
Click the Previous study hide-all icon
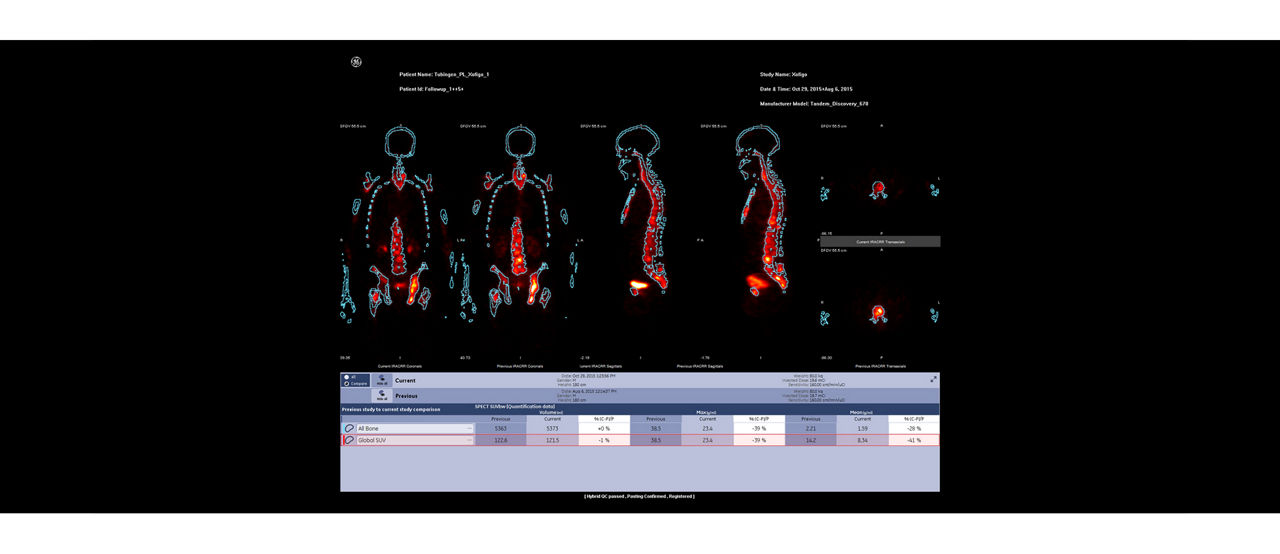tap(381, 396)
